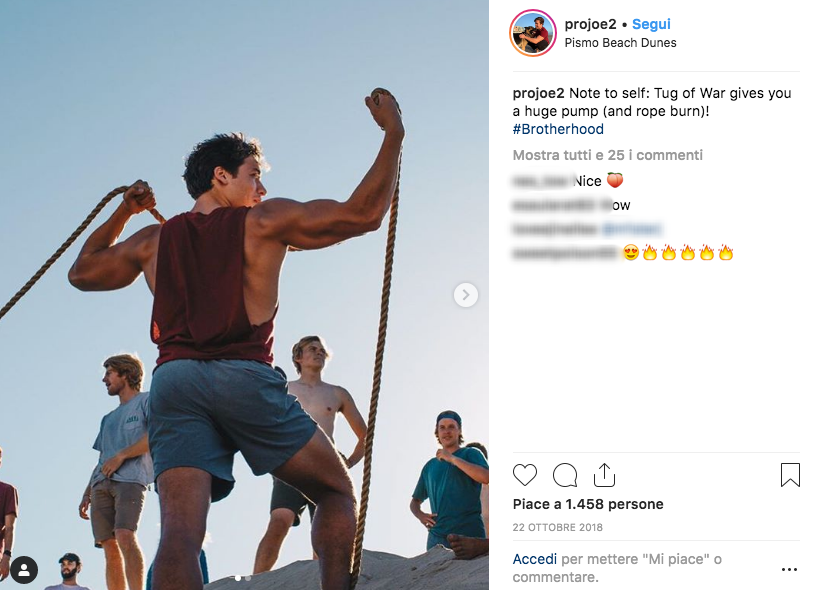Open the projoe2 username in the header

coord(590,24)
